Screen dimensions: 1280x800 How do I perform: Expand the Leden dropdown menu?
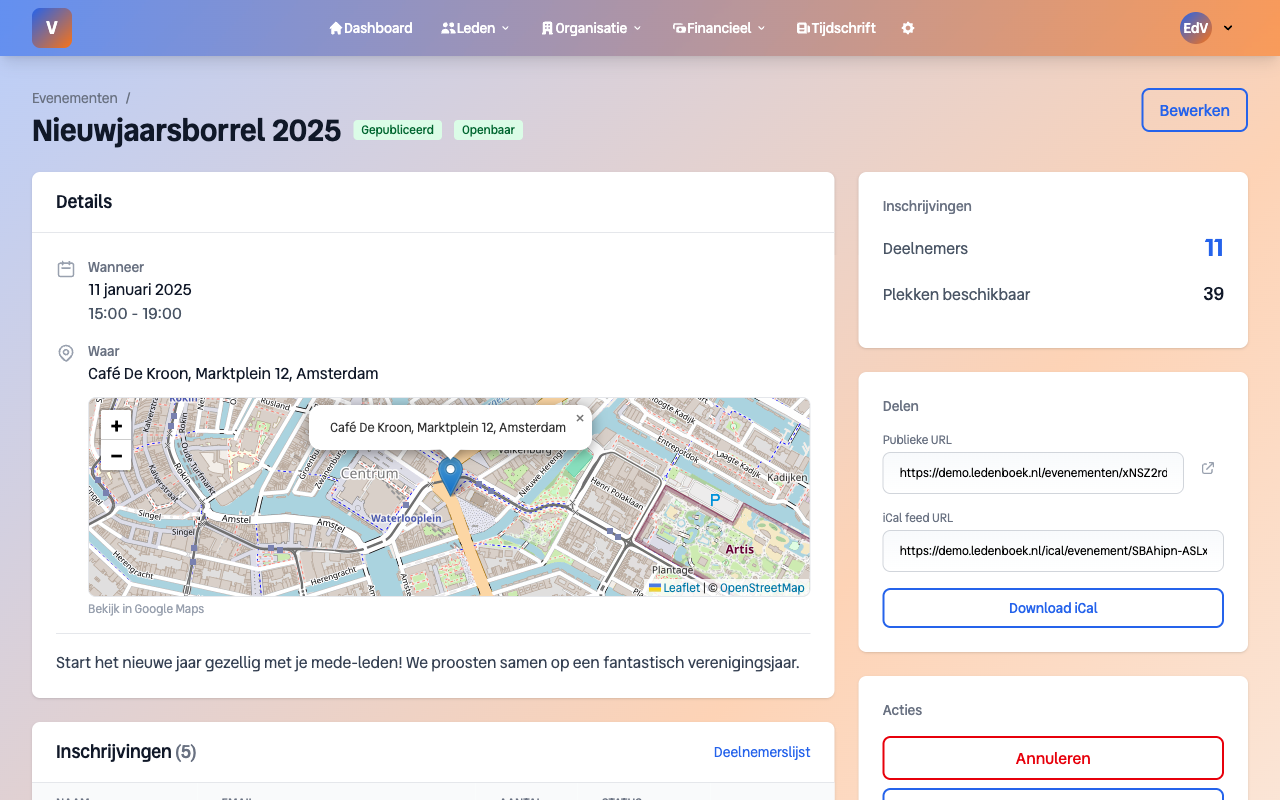pos(475,28)
